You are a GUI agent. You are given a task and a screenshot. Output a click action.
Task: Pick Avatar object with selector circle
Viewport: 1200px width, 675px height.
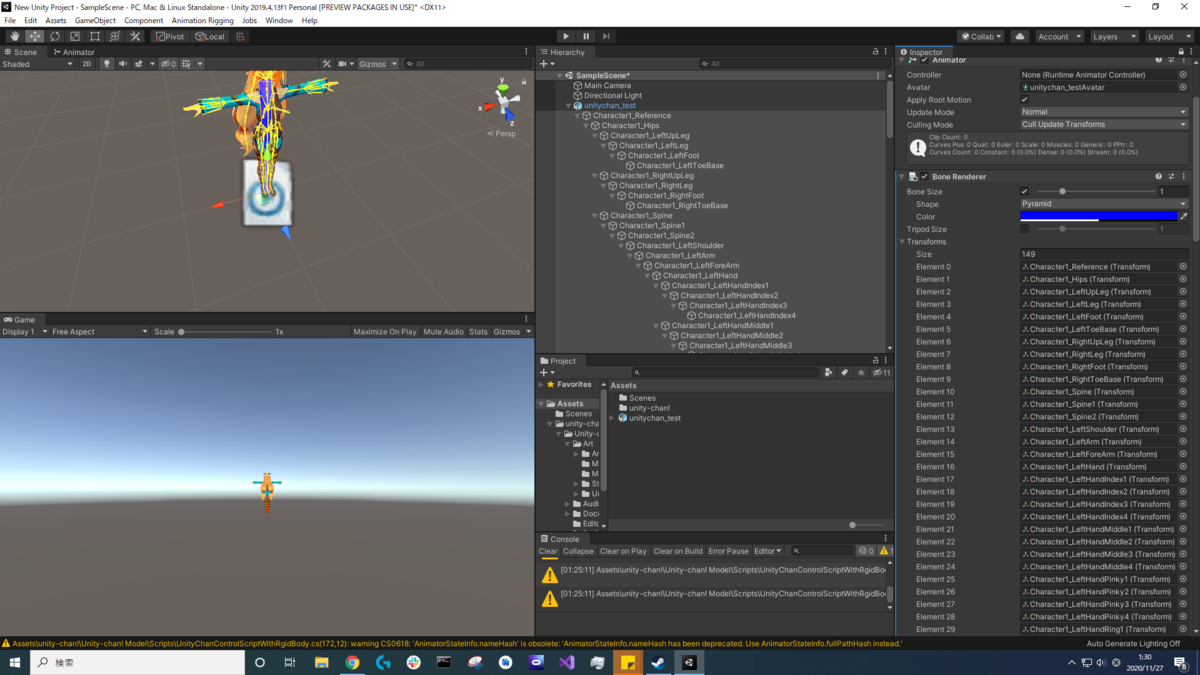click(1183, 87)
